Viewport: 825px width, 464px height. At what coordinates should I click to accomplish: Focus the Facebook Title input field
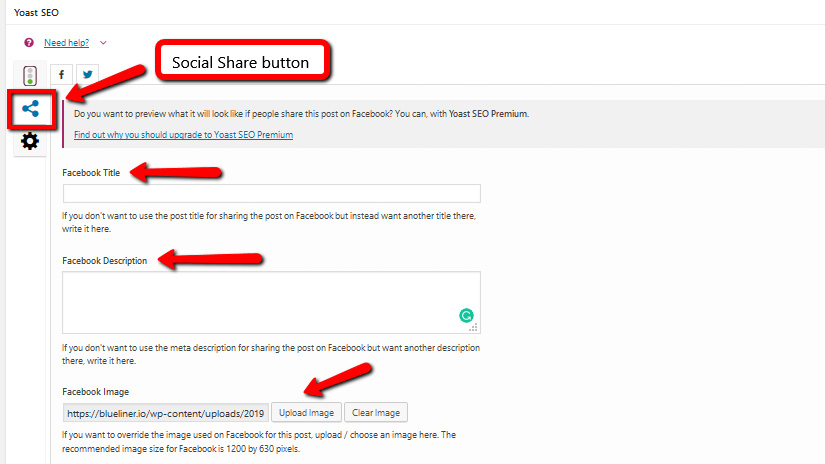pyautogui.click(x=271, y=193)
